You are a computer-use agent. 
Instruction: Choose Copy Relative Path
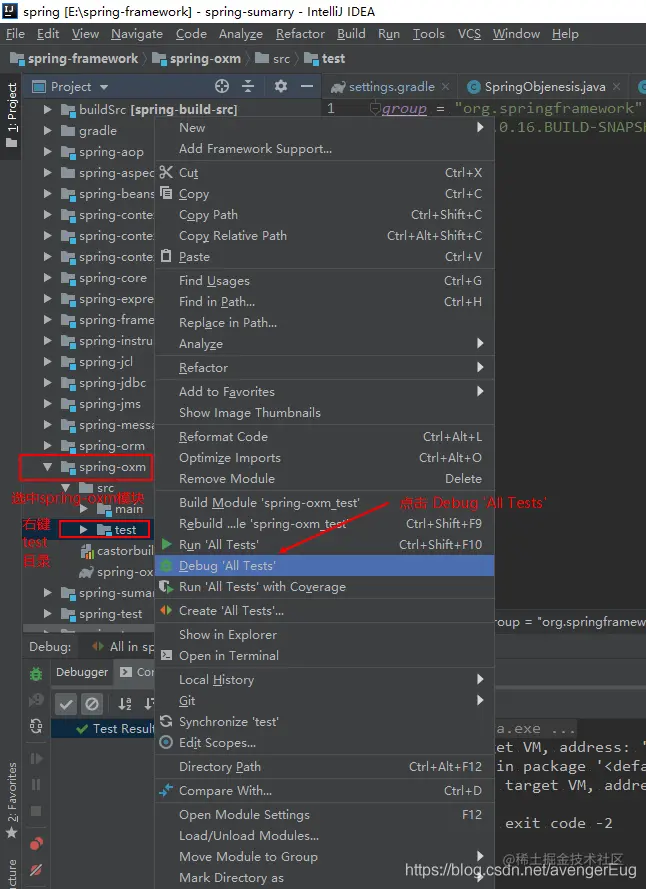[324, 236]
